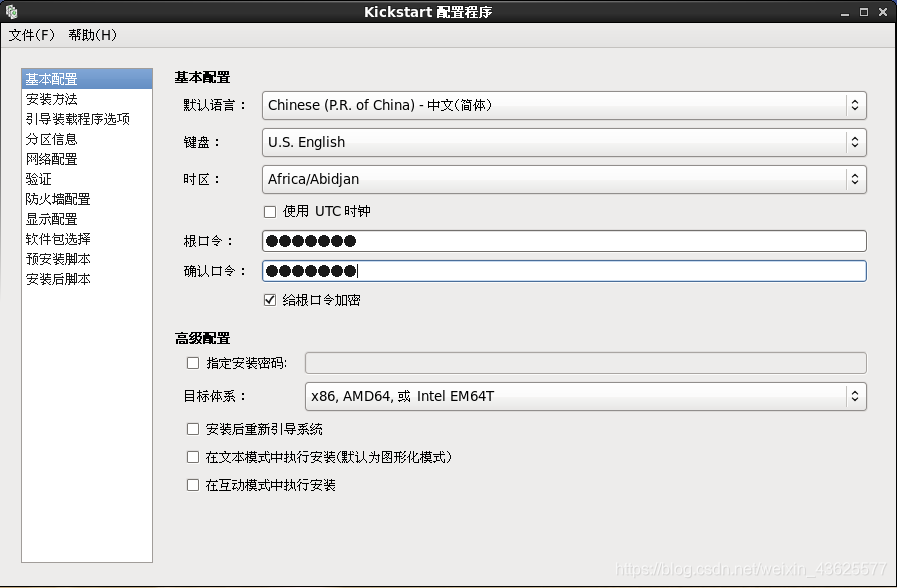Focus the 根口令 password field
This screenshot has width=897, height=588.
point(564,241)
